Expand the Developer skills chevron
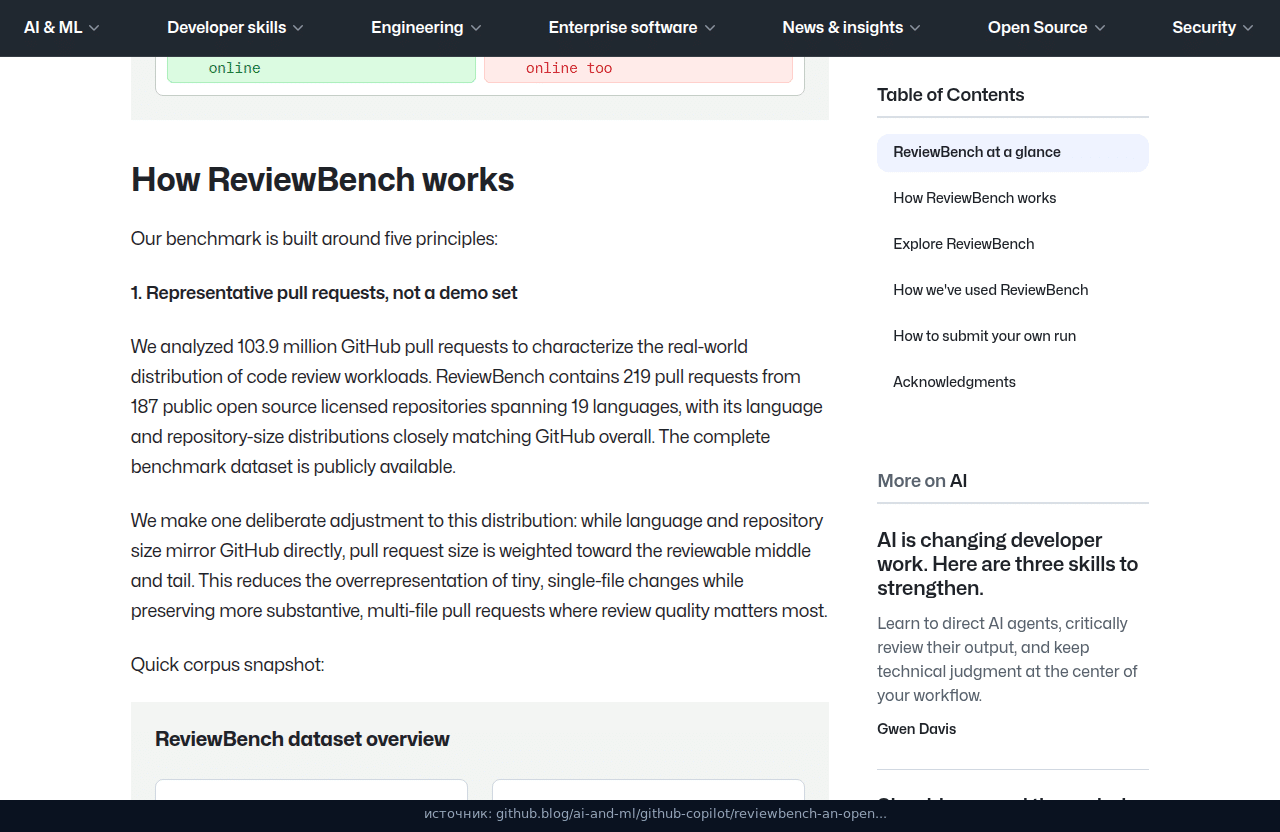Viewport: 1280px width, 832px height. coord(298,28)
